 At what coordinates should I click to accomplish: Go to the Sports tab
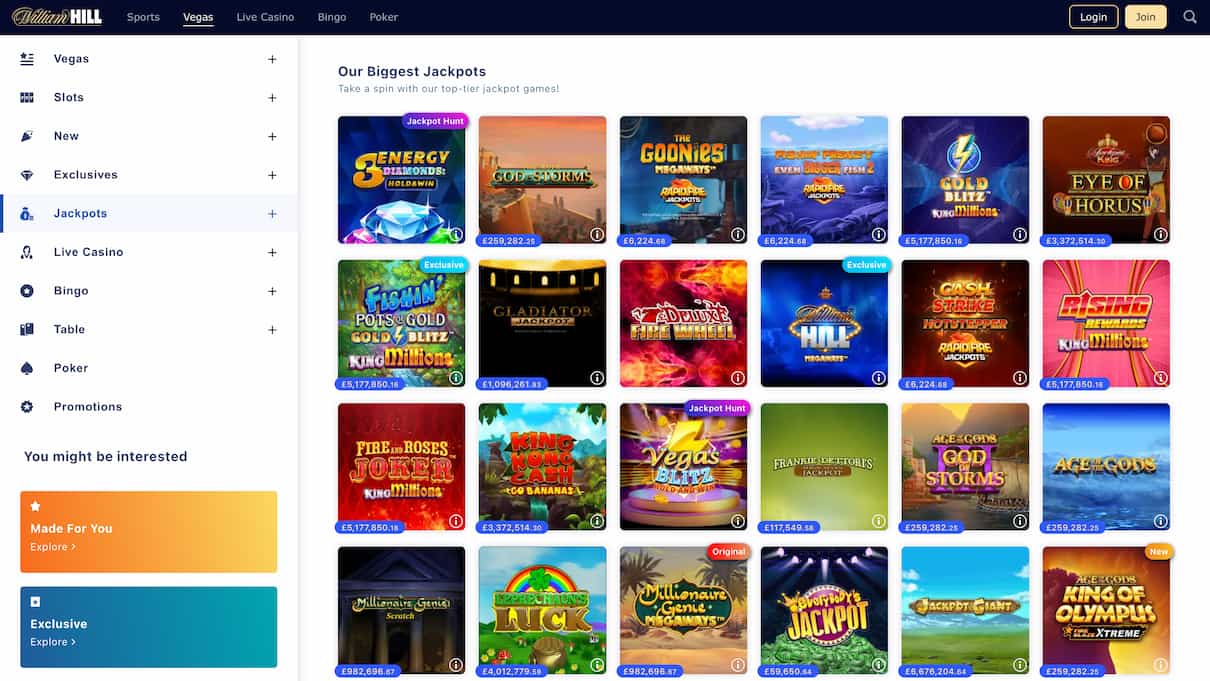click(x=143, y=17)
